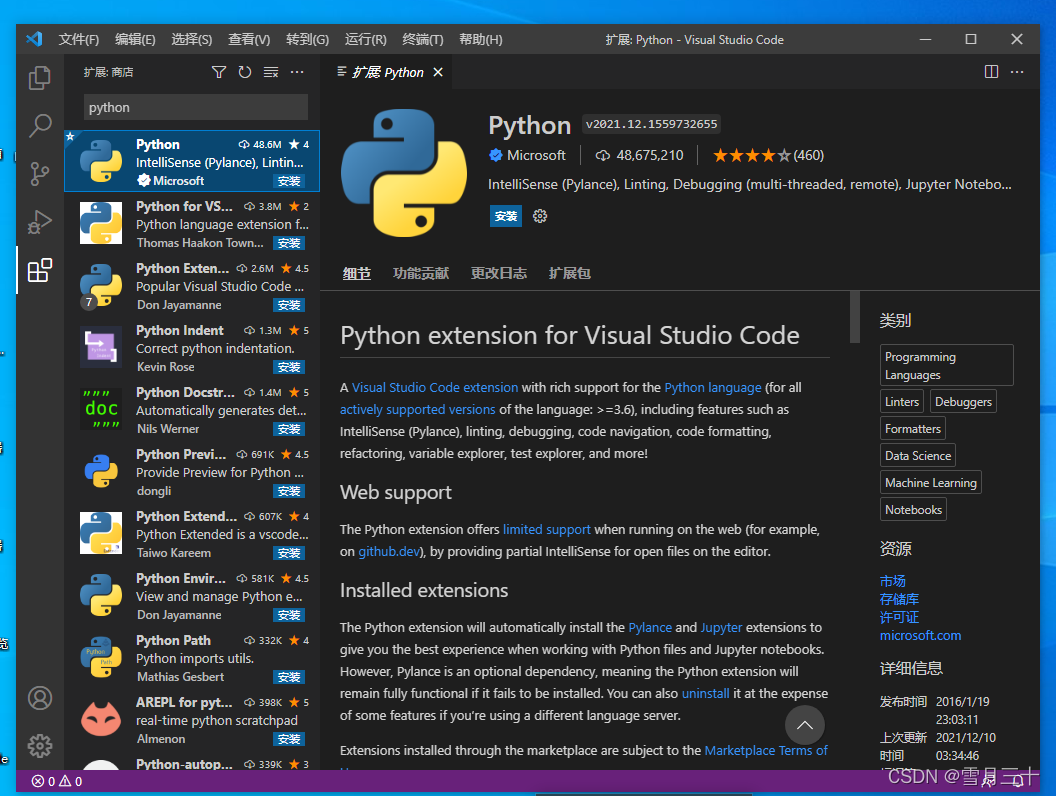This screenshot has width=1056, height=796.
Task: Open the 许可证 resource link
Action: [x=899, y=617]
